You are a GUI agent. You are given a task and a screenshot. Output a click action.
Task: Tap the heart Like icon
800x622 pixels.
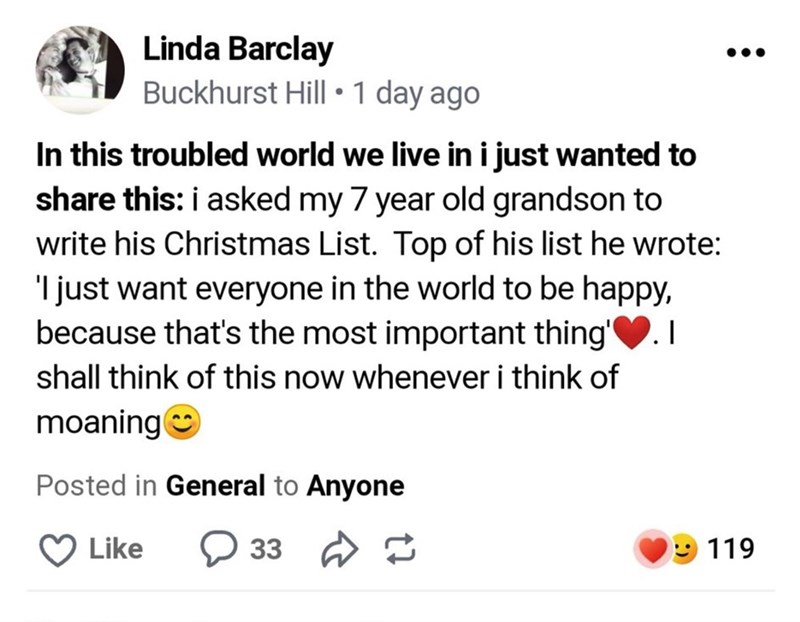(x=59, y=548)
